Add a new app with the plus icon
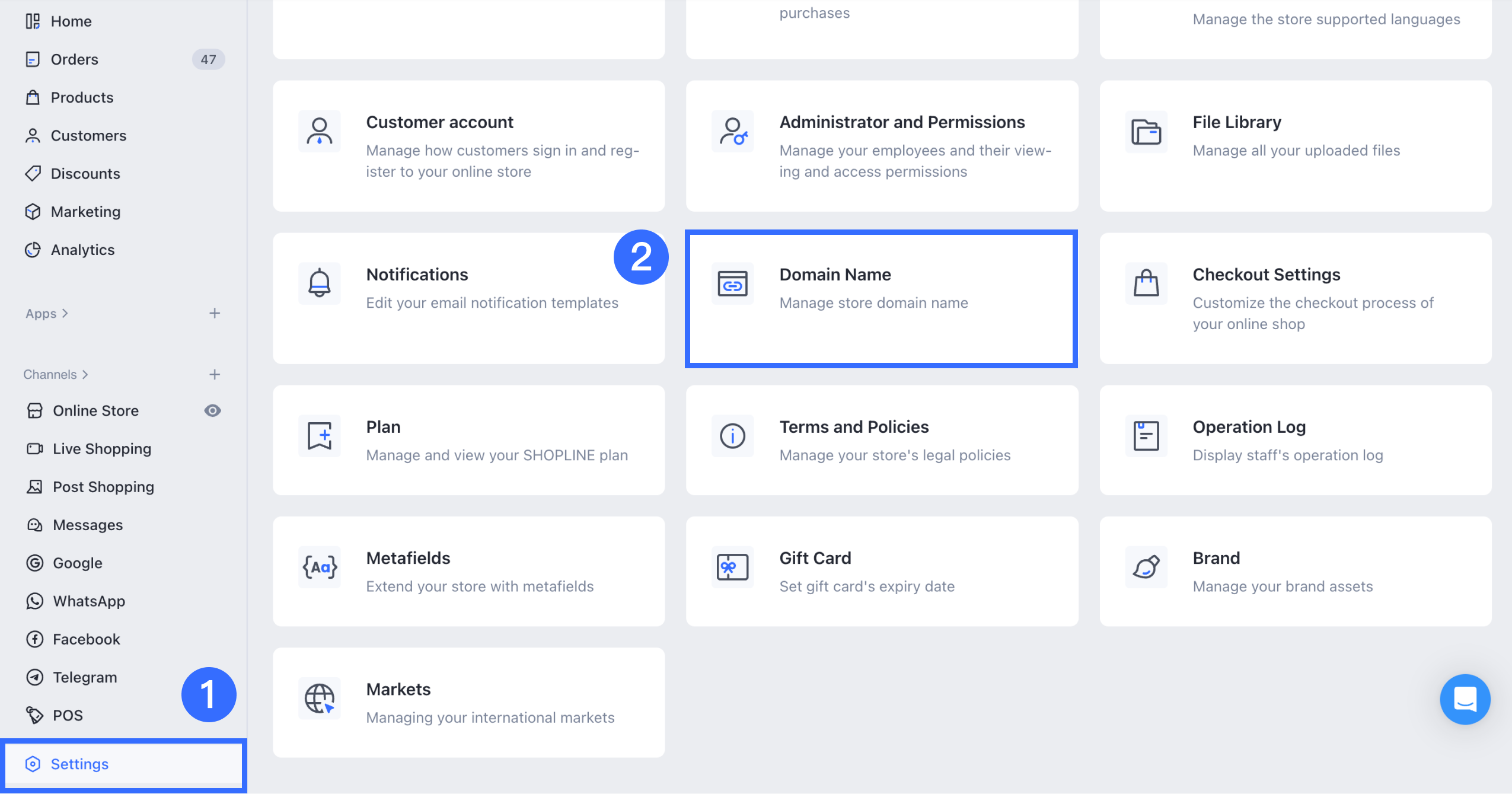The width and height of the screenshot is (1512, 794). coord(214,313)
